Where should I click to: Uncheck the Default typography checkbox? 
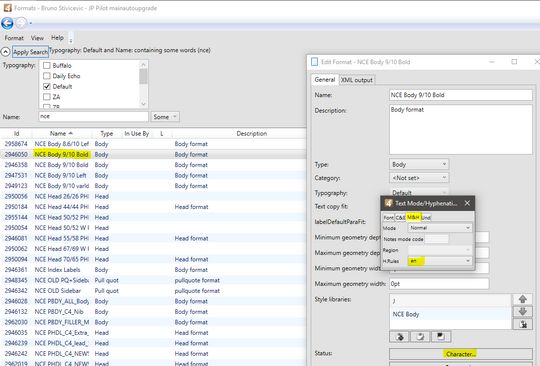(47, 86)
